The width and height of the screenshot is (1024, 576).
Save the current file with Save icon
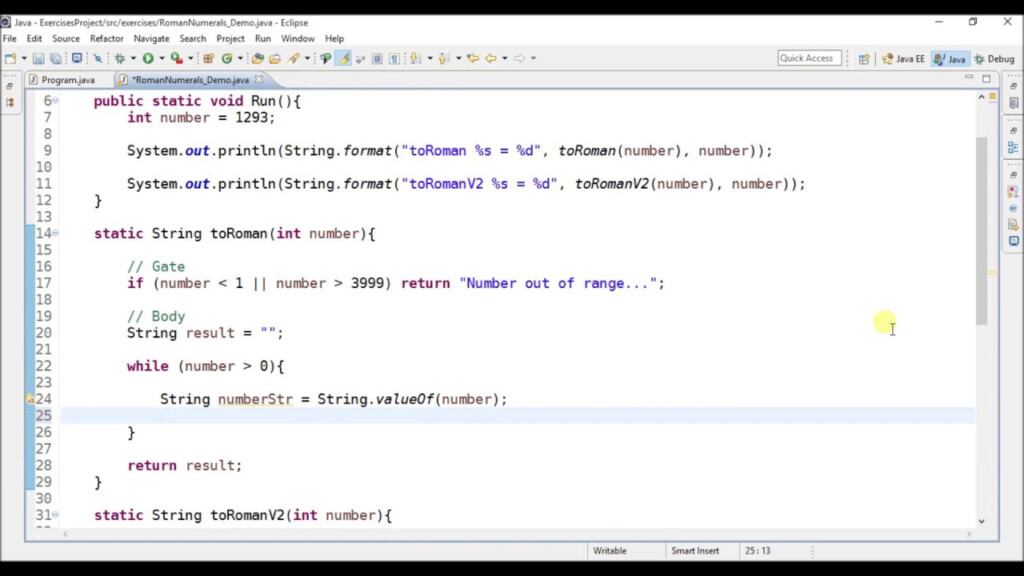[39, 59]
